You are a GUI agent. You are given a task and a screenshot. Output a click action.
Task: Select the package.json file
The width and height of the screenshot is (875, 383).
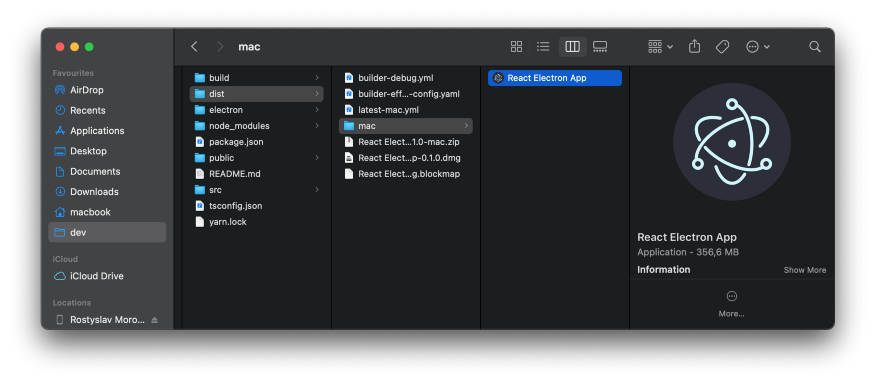[x=257, y=142]
